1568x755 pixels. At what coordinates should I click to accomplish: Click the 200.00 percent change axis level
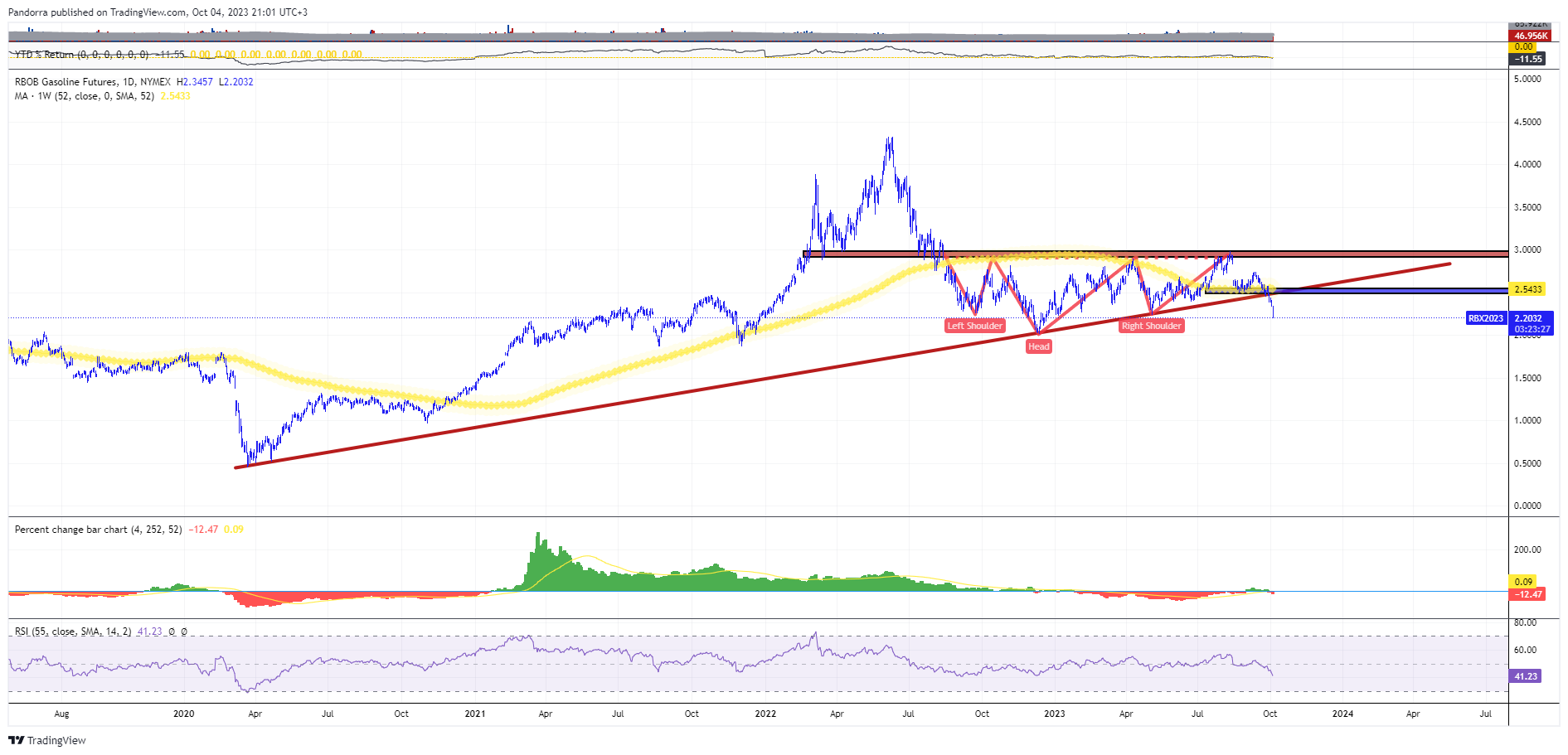coord(1527,549)
